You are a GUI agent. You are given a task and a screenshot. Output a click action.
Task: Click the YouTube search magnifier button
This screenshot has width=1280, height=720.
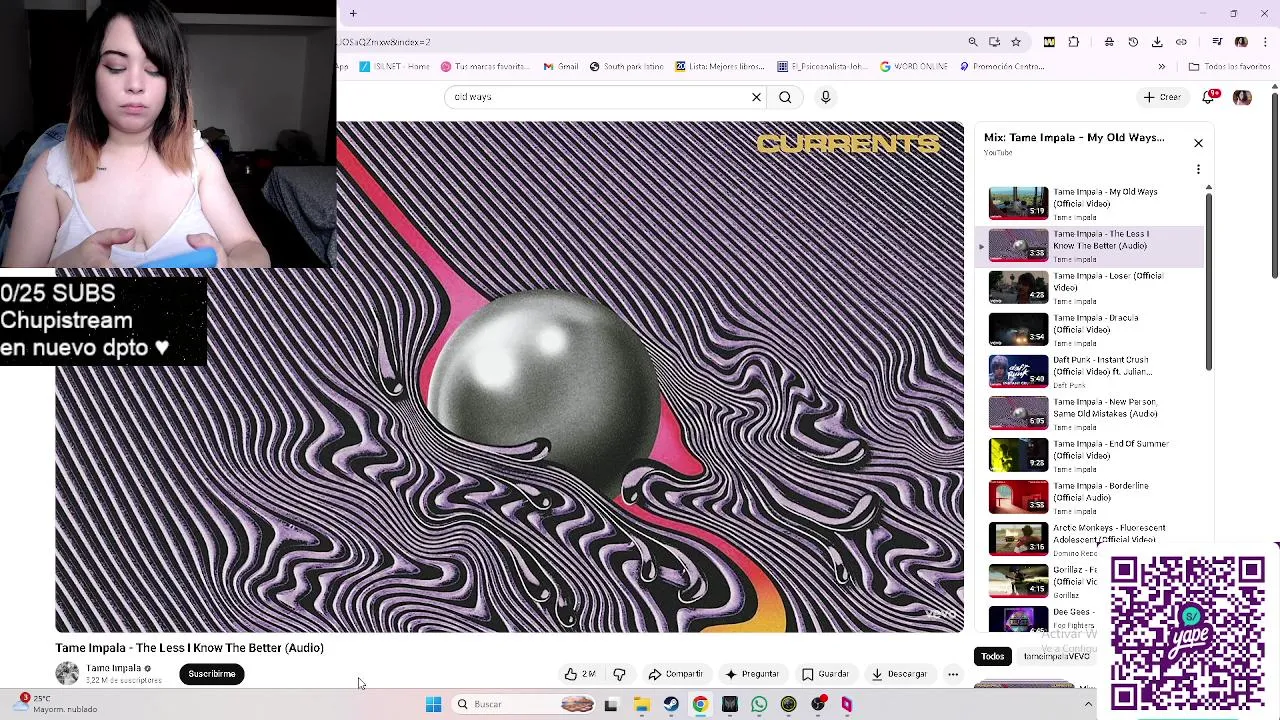coord(785,97)
